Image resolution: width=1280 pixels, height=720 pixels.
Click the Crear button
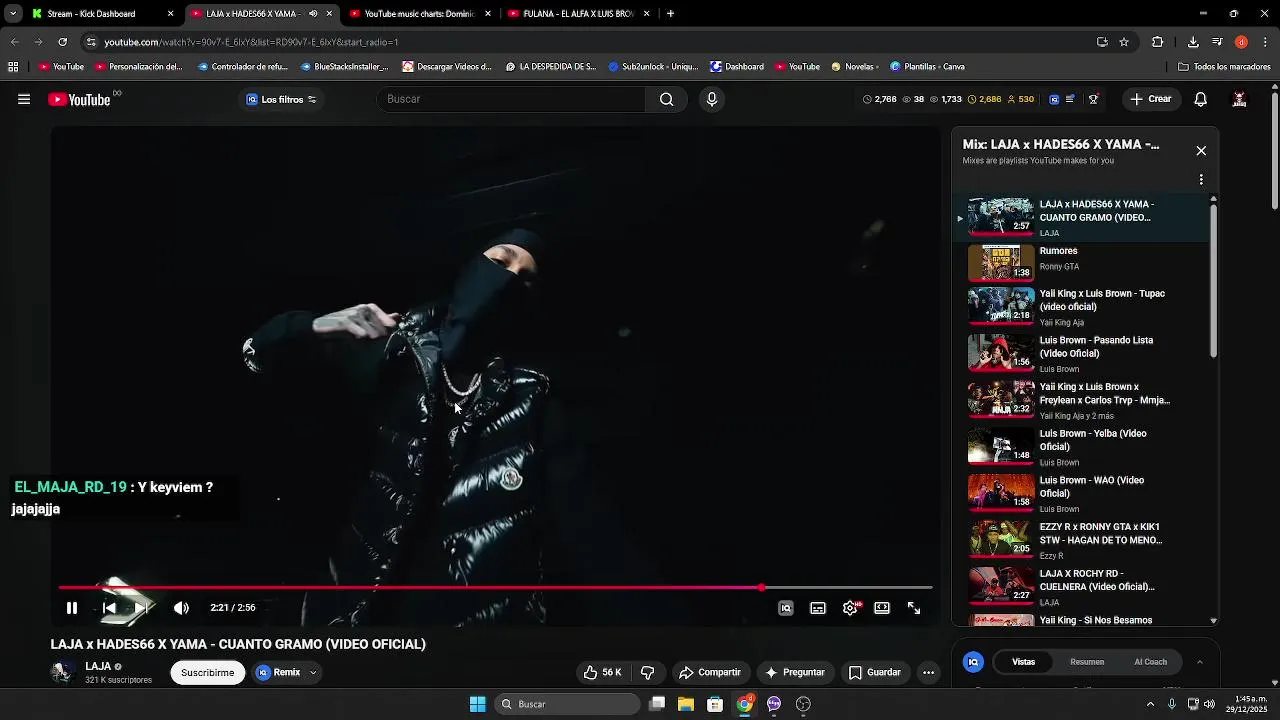tap(1151, 99)
